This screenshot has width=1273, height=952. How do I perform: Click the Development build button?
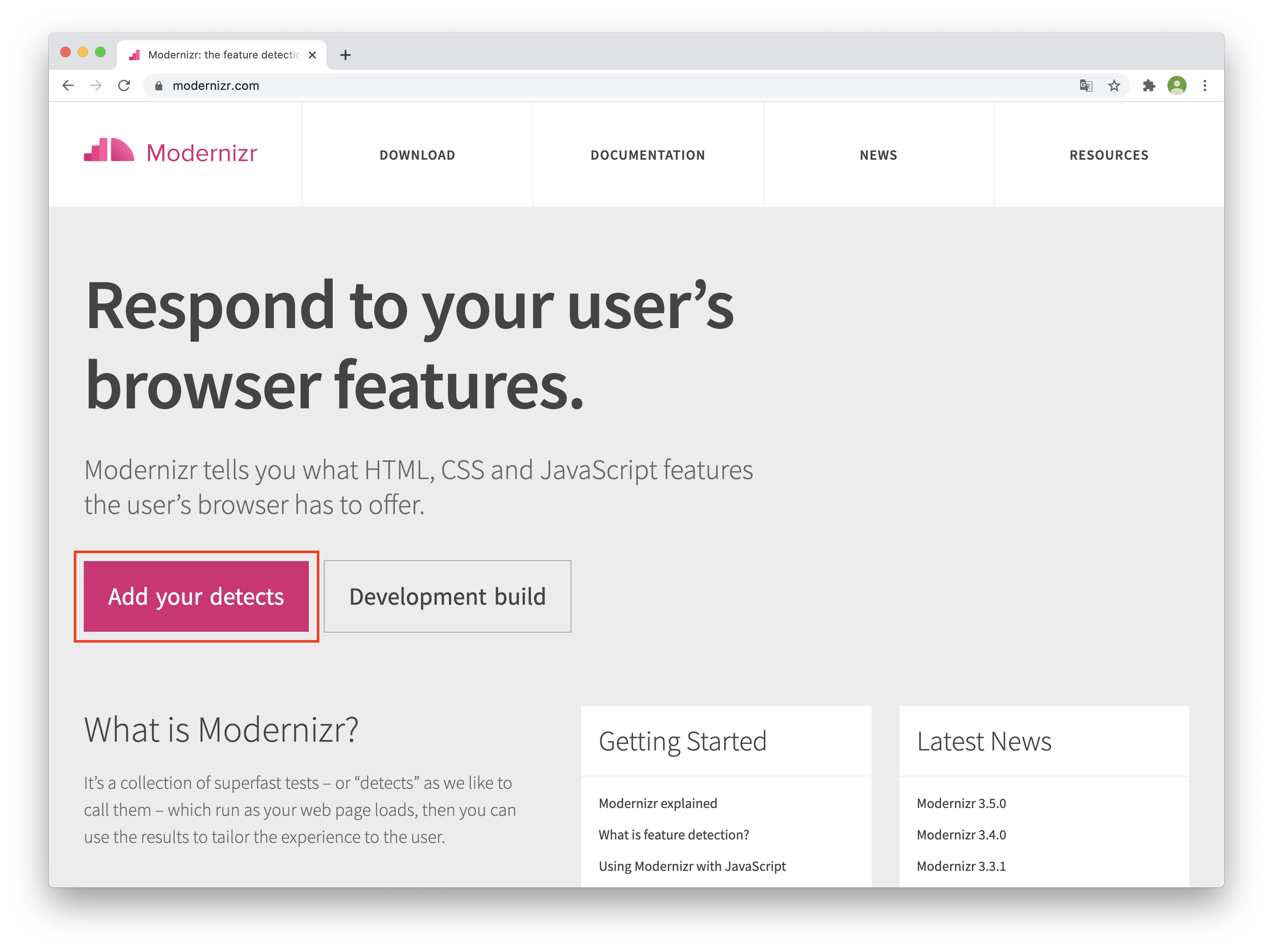[x=447, y=596]
